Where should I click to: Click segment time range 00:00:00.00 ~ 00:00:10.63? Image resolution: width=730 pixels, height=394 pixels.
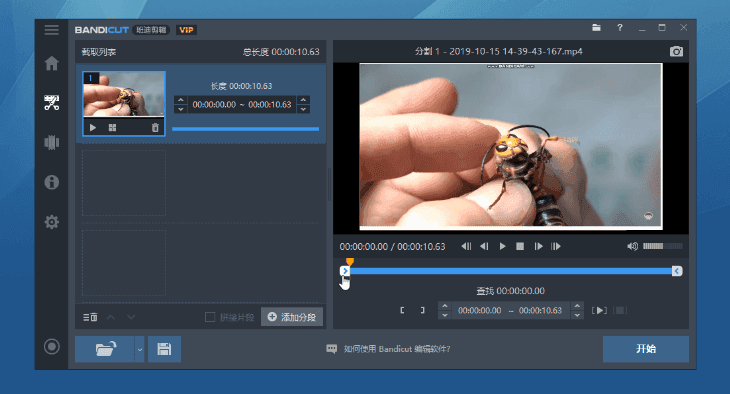click(x=242, y=104)
